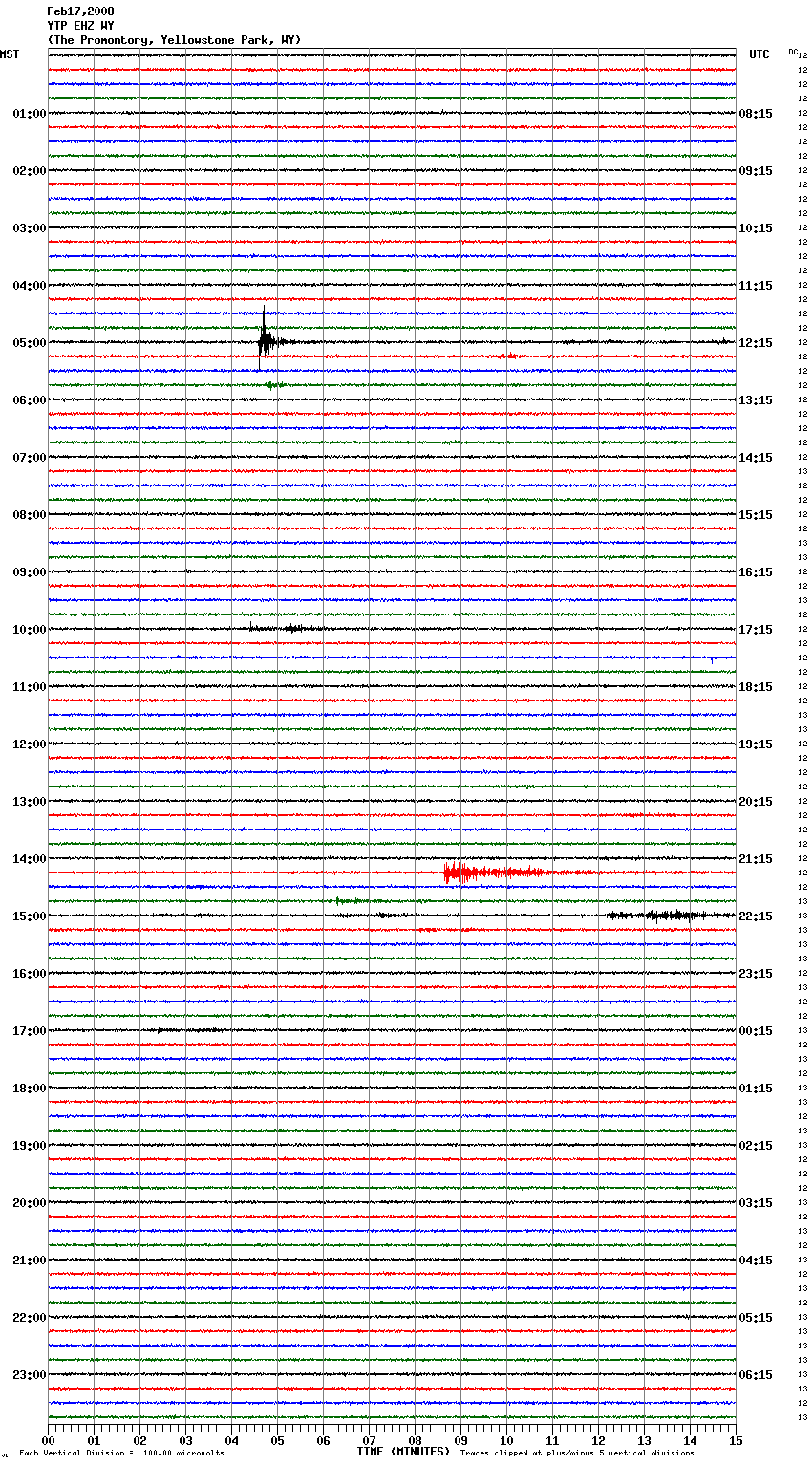The width and height of the screenshot is (812, 1466).
Task: Click the '01:15' UTC time label
Action: pos(756,1089)
